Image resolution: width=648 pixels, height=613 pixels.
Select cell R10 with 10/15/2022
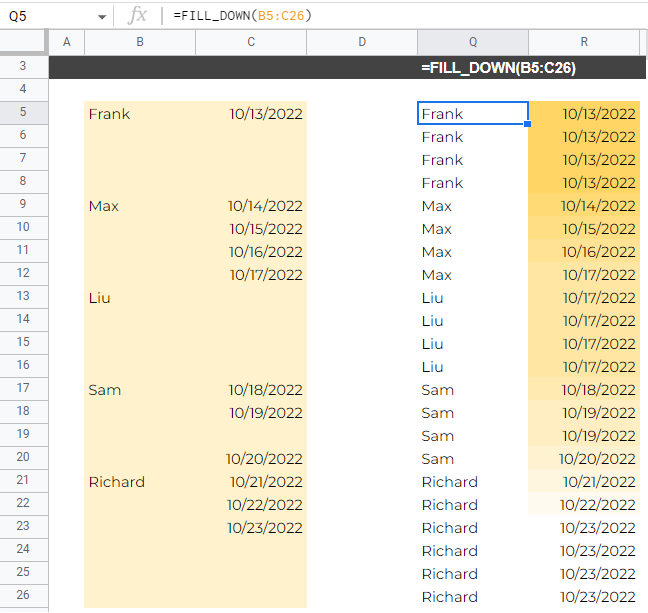click(x=584, y=228)
